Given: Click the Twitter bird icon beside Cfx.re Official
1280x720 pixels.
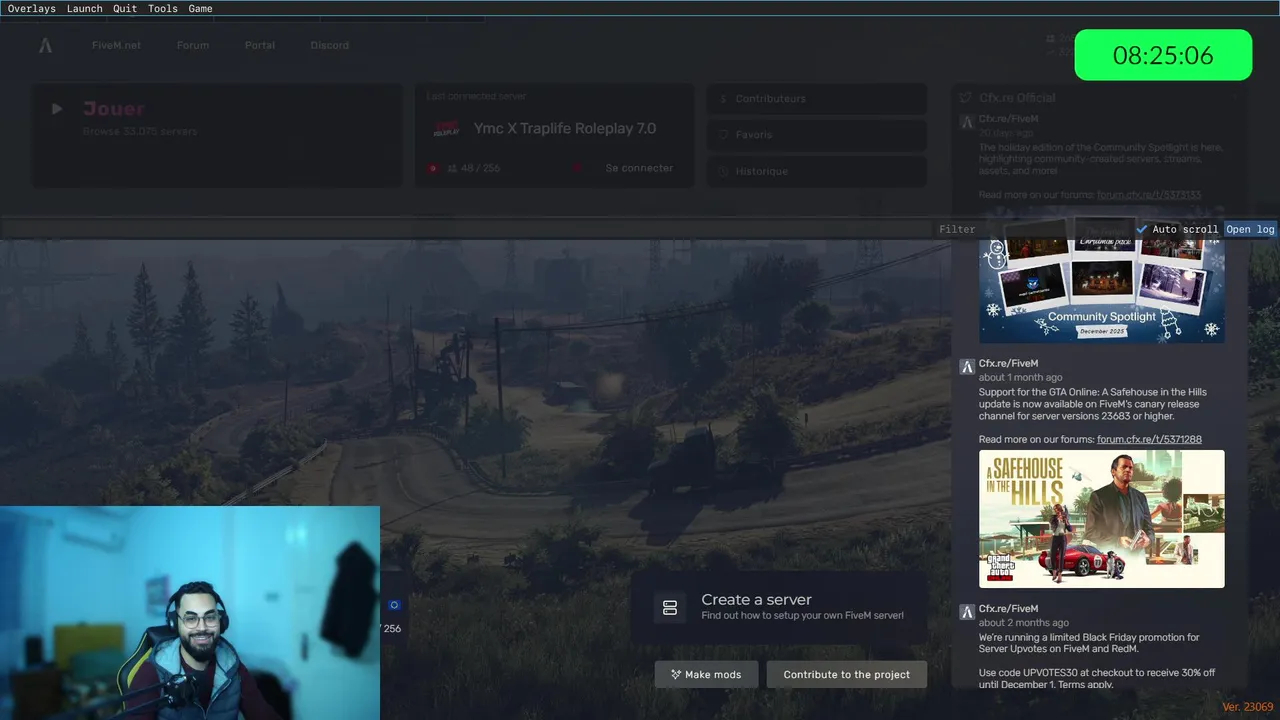Looking at the screenshot, I should click(965, 98).
